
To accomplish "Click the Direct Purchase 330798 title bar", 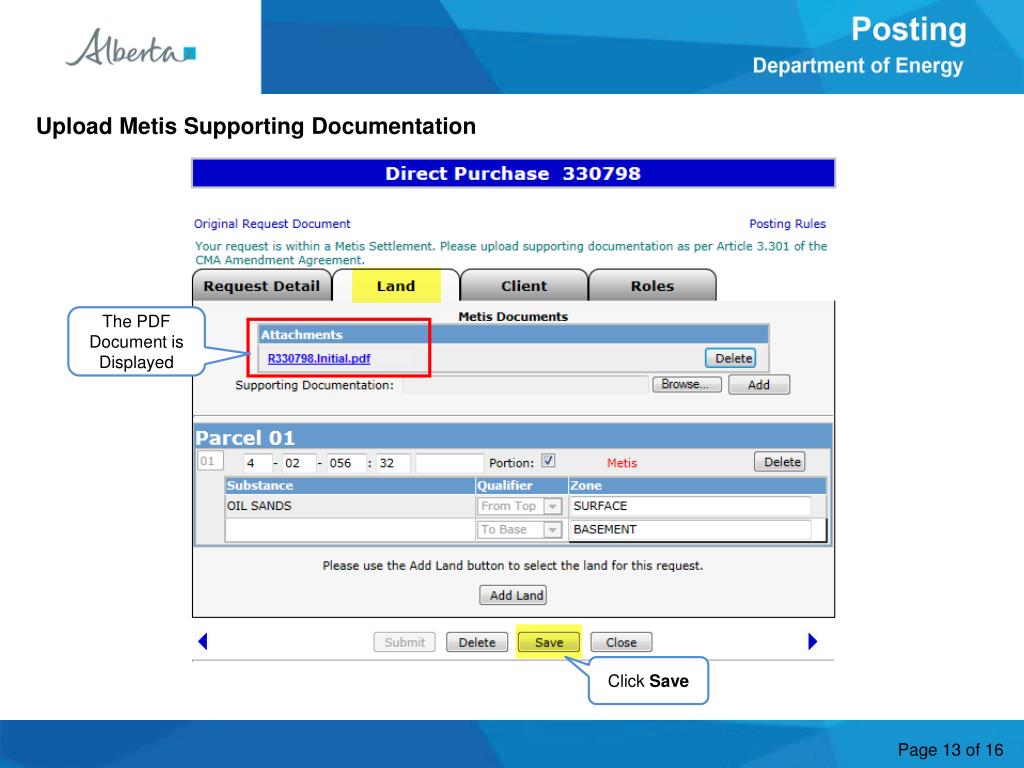I will [513, 174].
